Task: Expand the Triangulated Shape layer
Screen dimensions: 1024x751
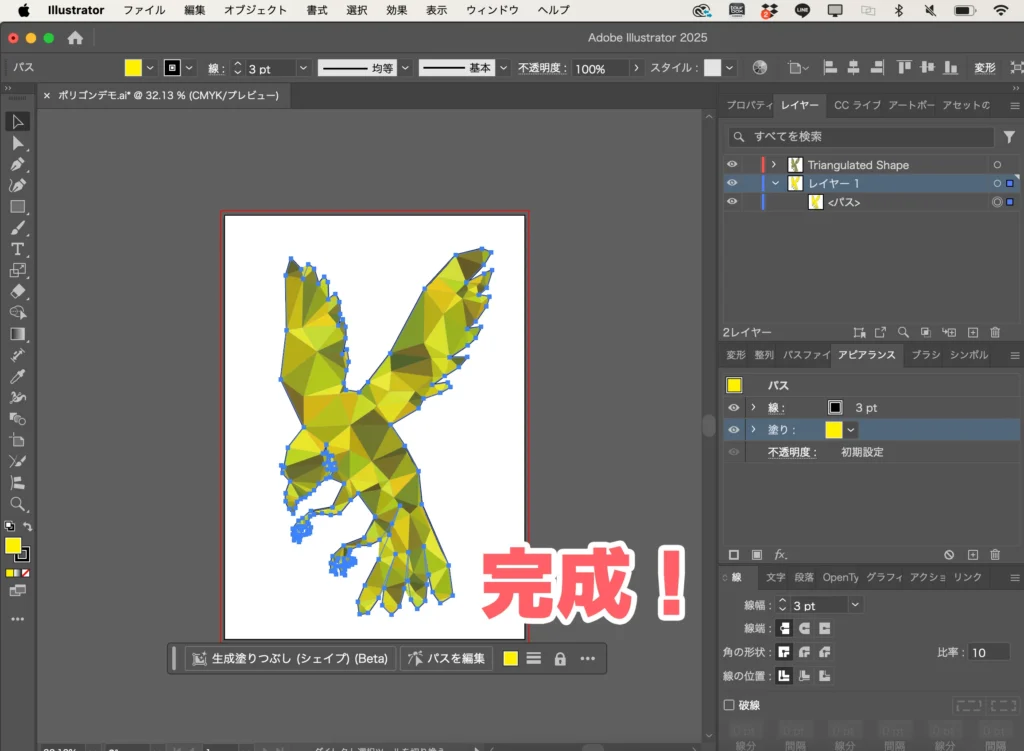Action: pos(773,163)
